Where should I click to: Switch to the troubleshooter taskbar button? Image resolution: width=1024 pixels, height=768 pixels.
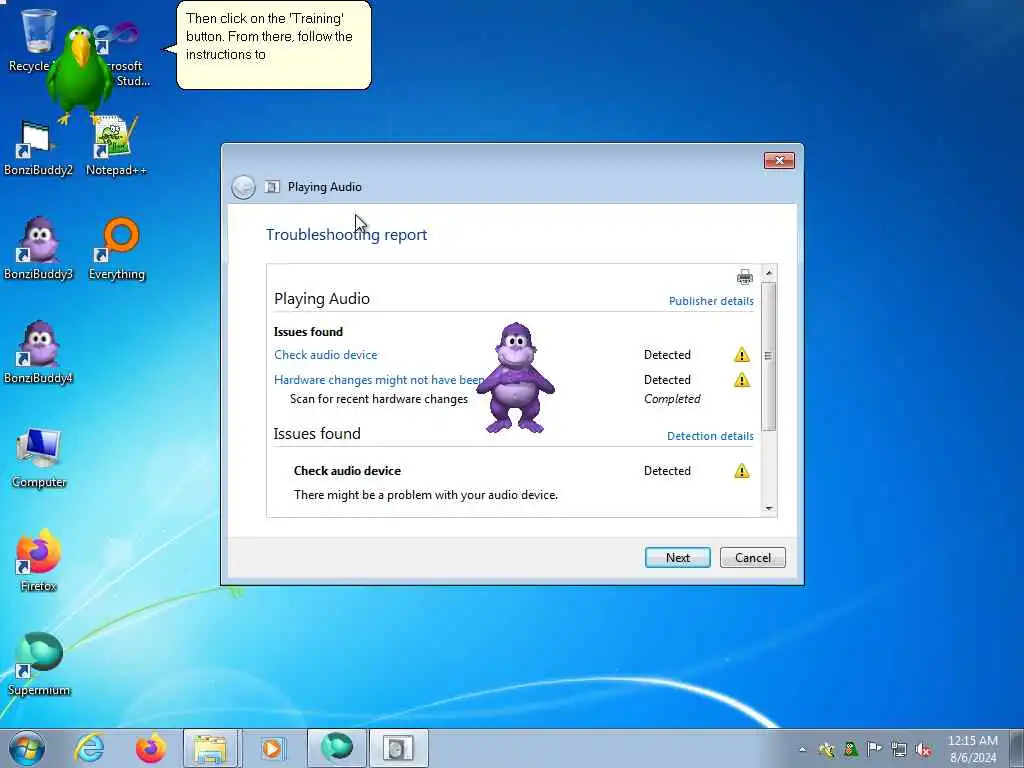[x=398, y=748]
